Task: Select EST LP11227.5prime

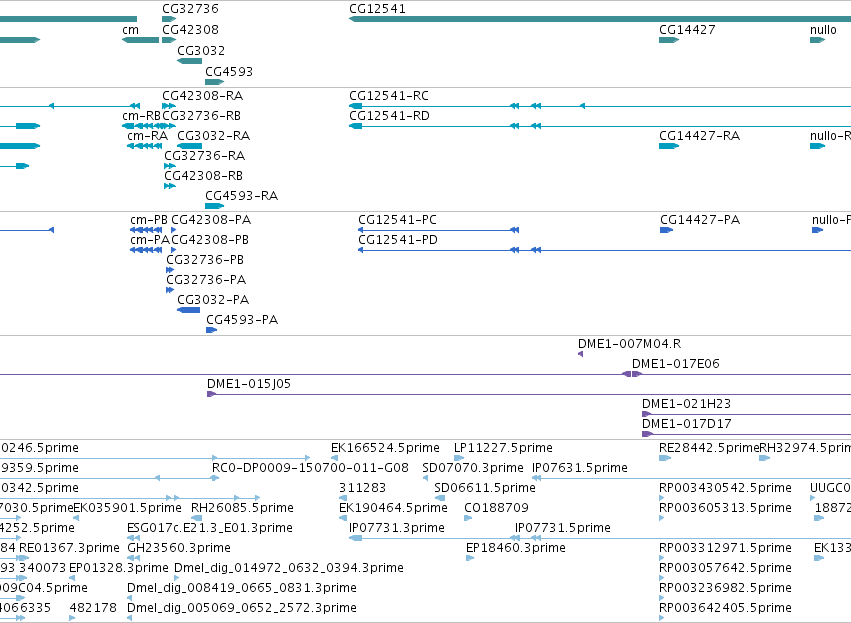Action: pos(503,448)
